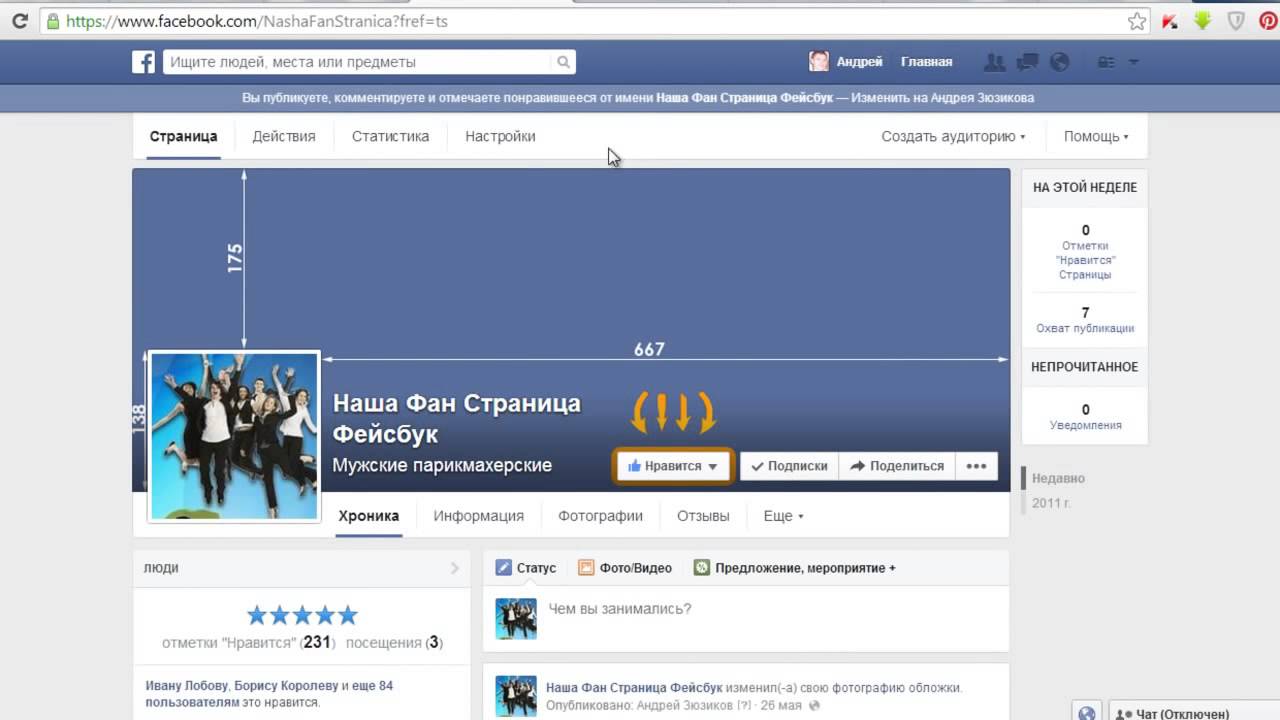Jump to 2011 г. on timeline

click(x=1051, y=503)
